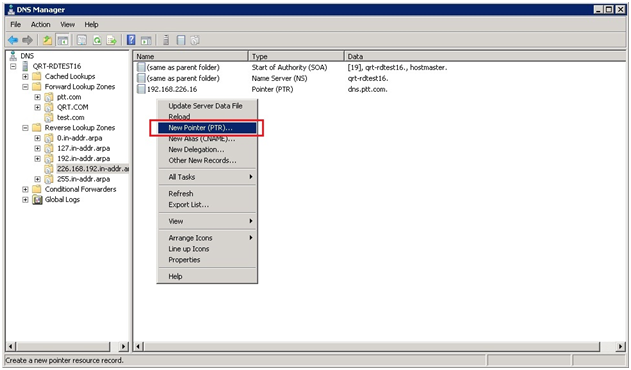Click the record icon beside 192.168.226.16

click(x=141, y=89)
